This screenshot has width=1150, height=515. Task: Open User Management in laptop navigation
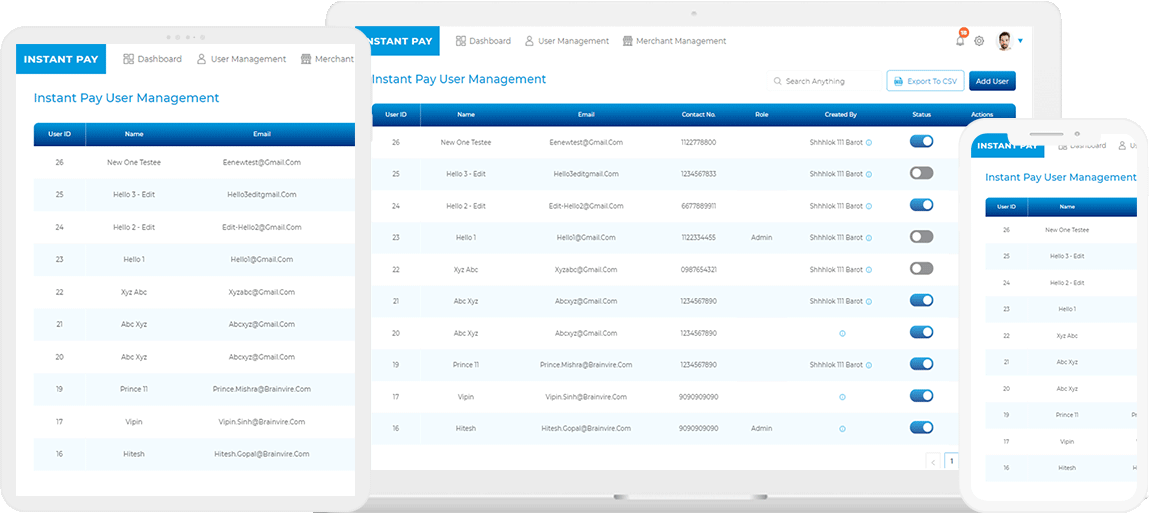tap(567, 41)
